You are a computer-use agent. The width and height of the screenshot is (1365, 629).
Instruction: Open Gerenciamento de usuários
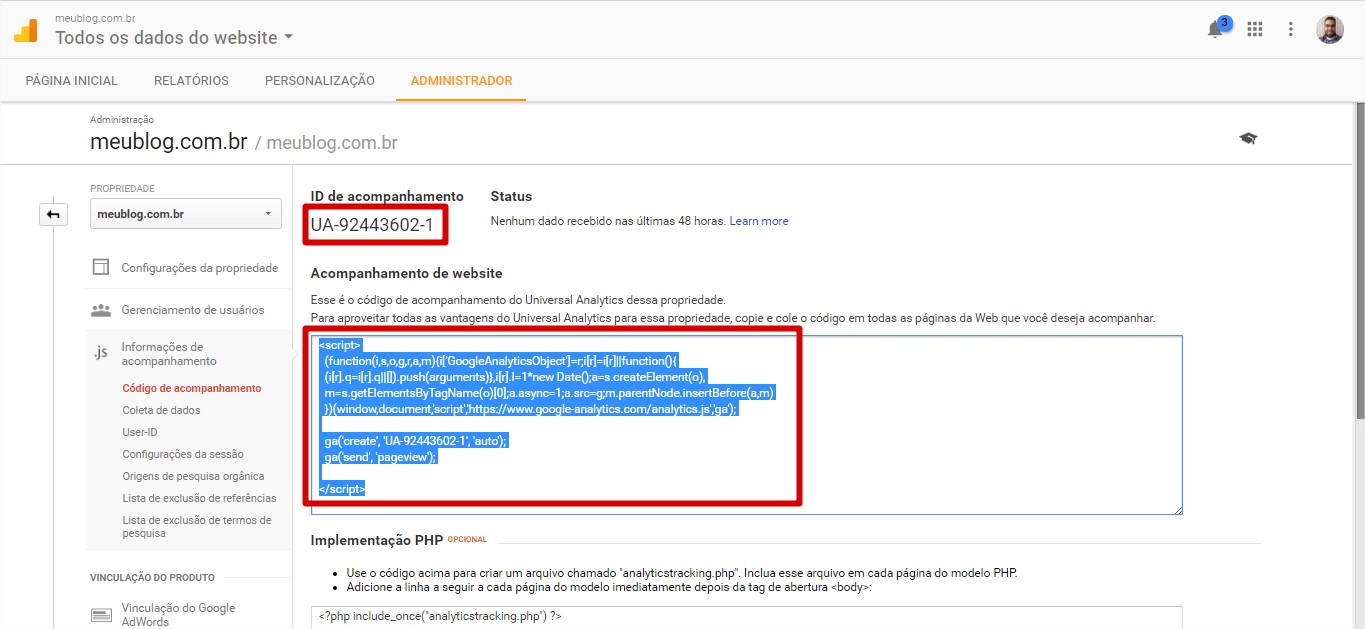(x=193, y=310)
